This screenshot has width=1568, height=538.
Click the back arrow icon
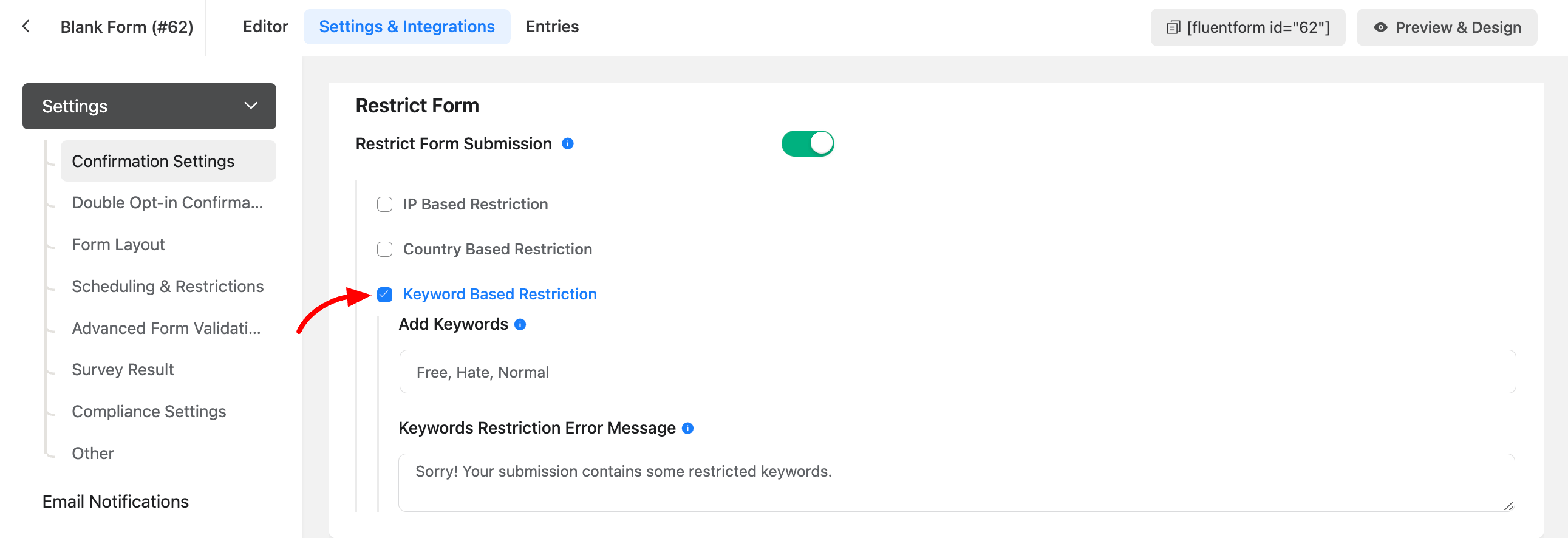click(x=26, y=27)
